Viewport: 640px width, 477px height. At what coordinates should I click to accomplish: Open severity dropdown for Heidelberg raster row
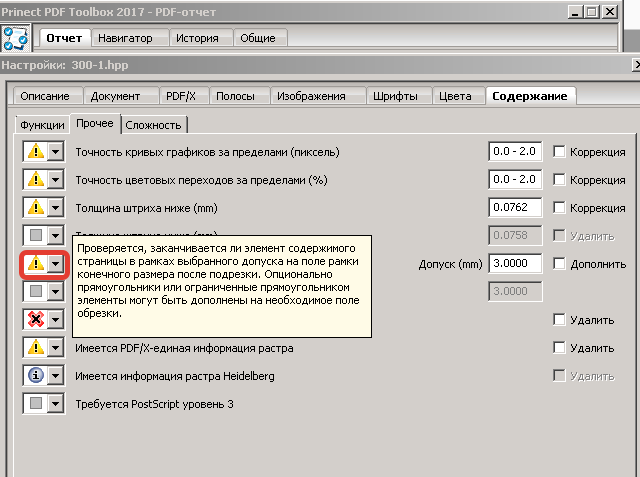pos(56,375)
